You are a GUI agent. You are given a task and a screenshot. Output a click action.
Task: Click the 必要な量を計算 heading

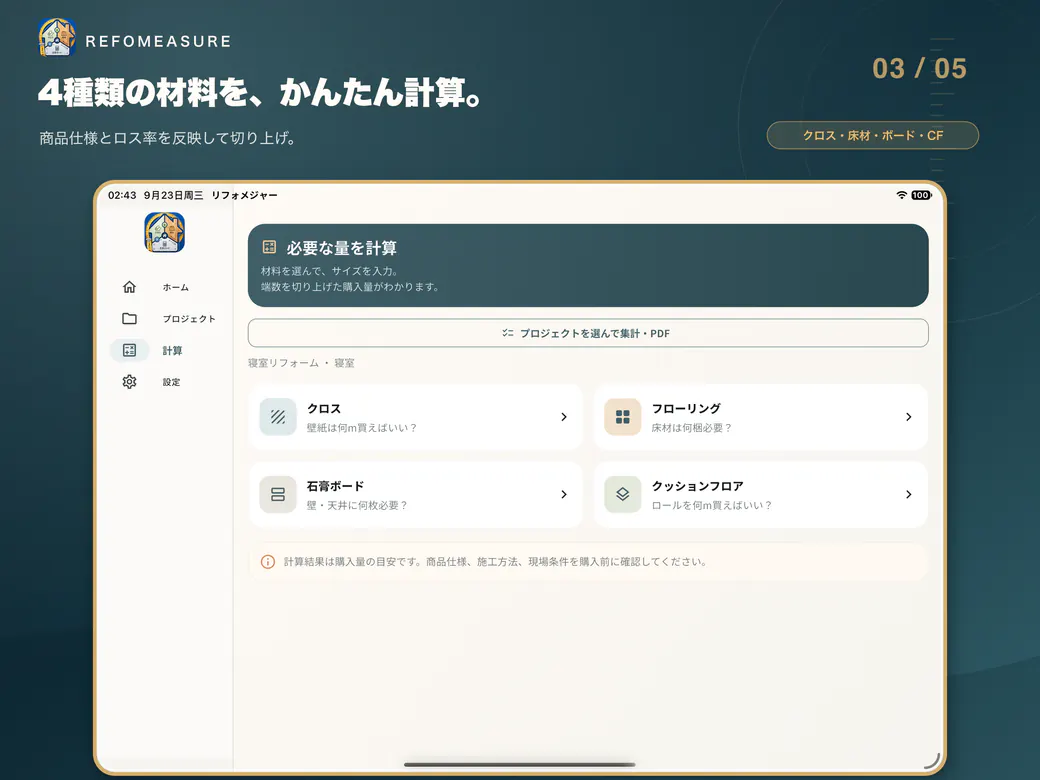coord(342,248)
